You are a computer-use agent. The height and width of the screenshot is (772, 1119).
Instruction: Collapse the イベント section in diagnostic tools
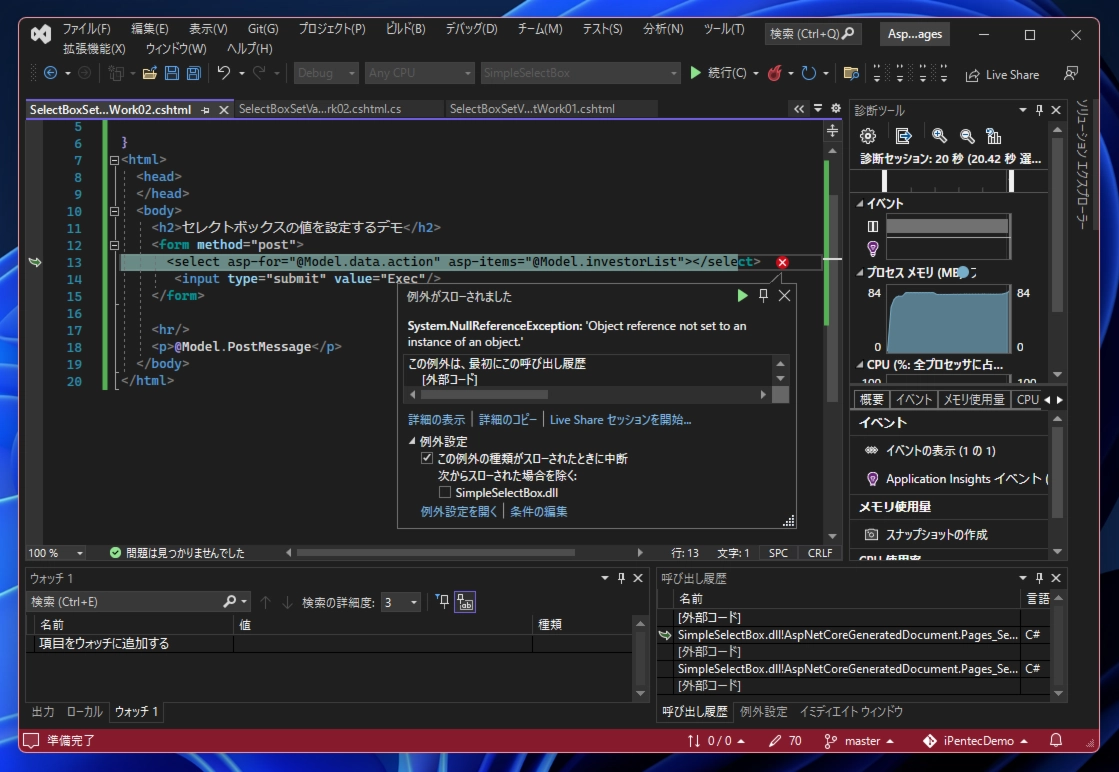click(859, 203)
